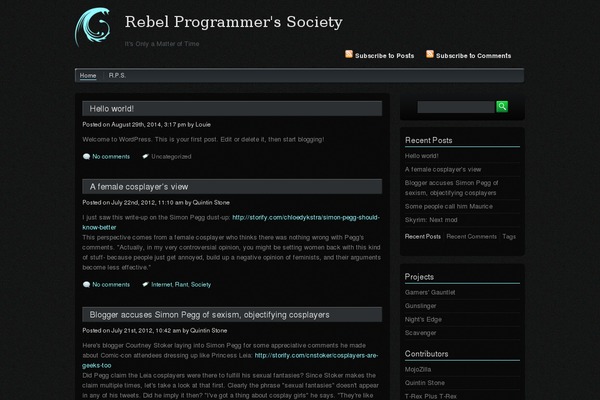Open Skyrim: Next mod recent post

point(431,220)
